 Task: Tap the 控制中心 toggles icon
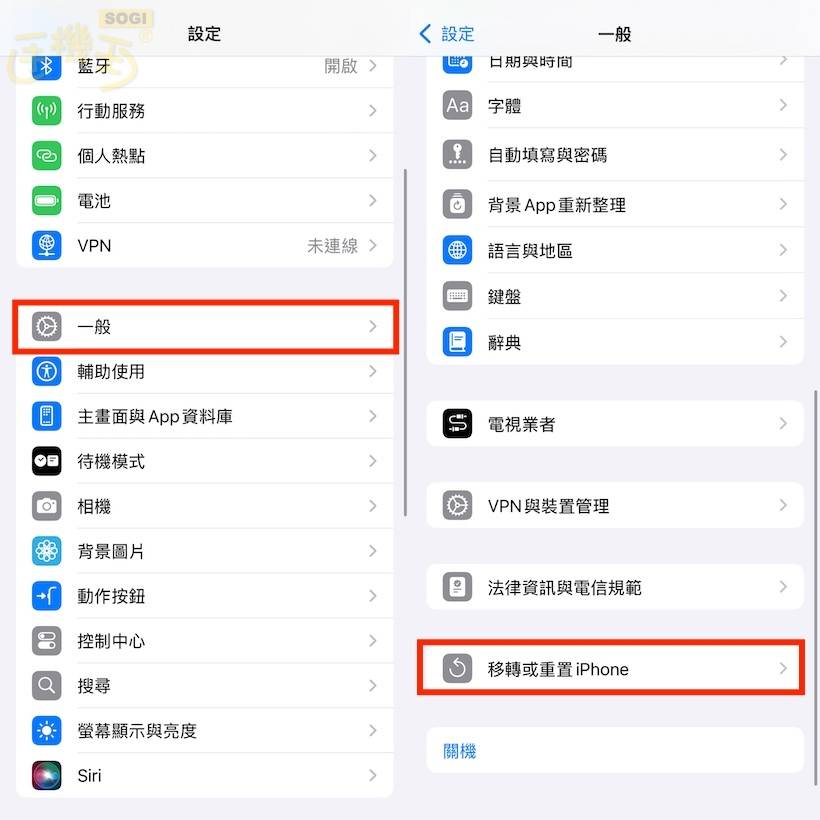[x=47, y=641]
